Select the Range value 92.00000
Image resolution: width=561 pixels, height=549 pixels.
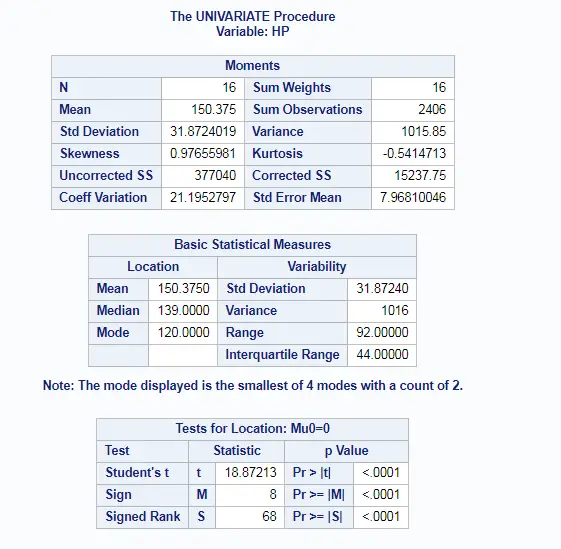tap(382, 332)
